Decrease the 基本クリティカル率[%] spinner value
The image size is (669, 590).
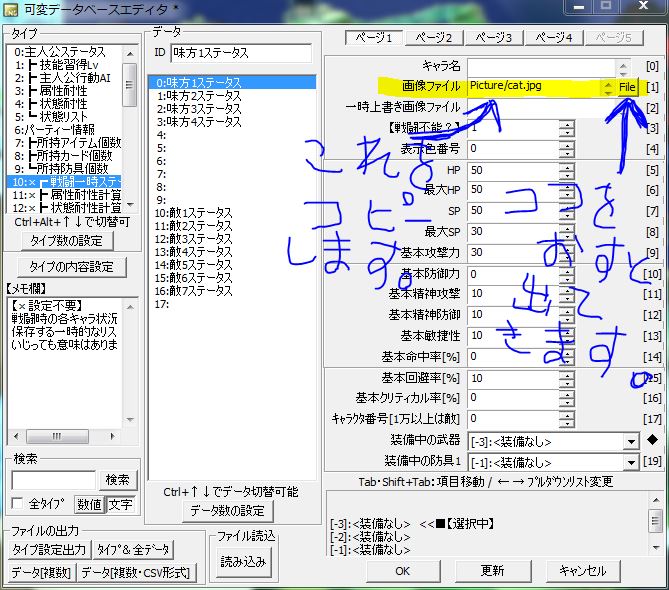coord(567,402)
